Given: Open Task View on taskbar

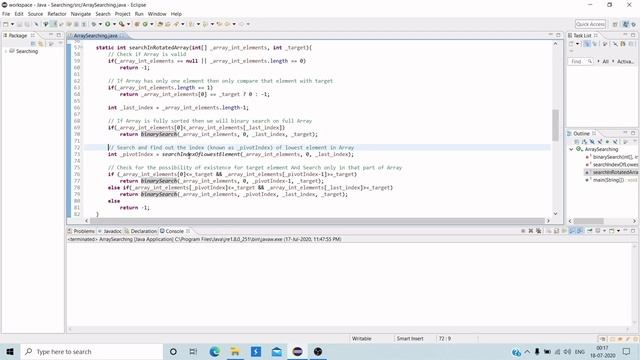Looking at the screenshot, I should [x=193, y=351].
